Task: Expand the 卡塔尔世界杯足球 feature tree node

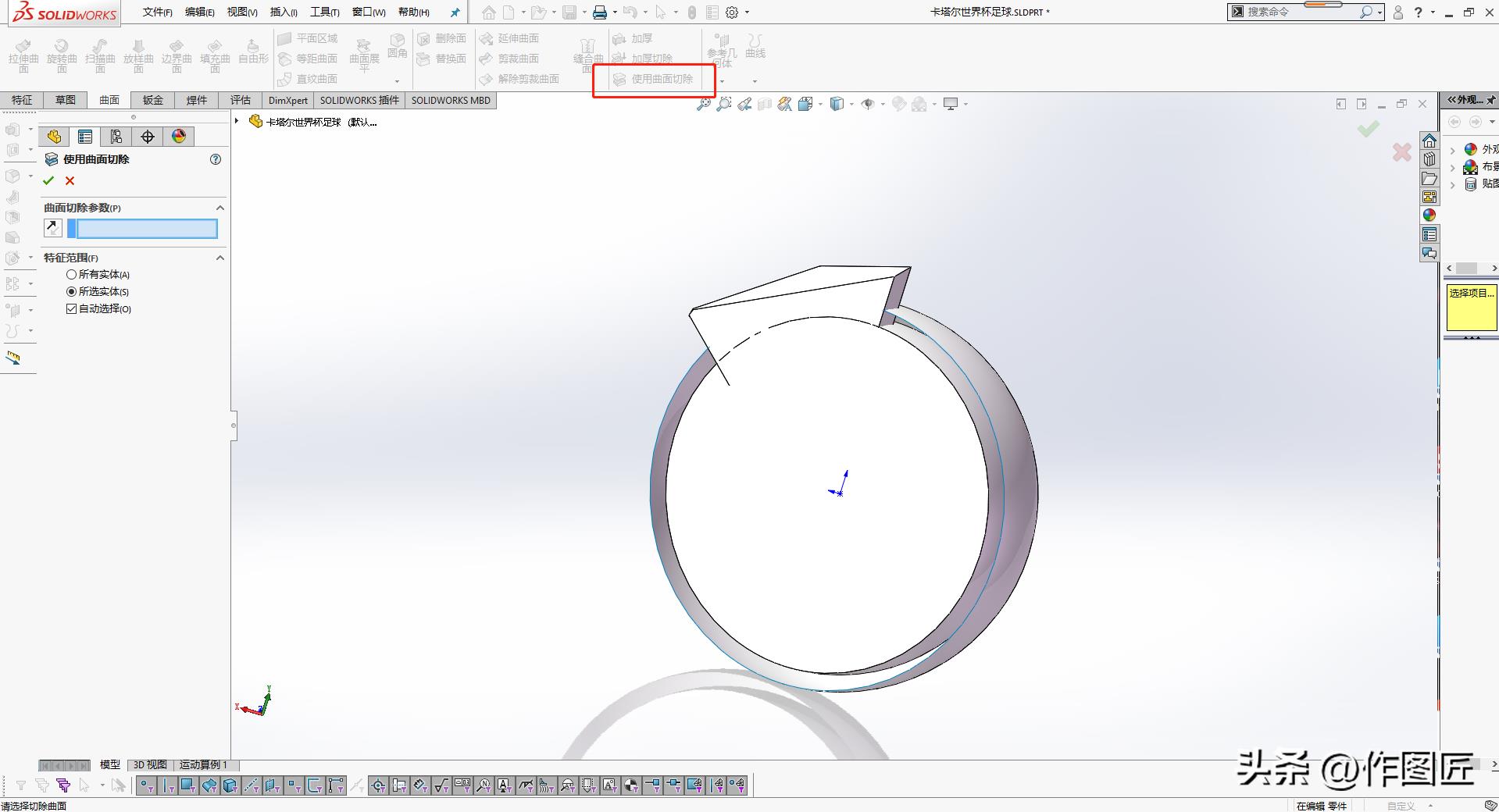Action: click(237, 121)
